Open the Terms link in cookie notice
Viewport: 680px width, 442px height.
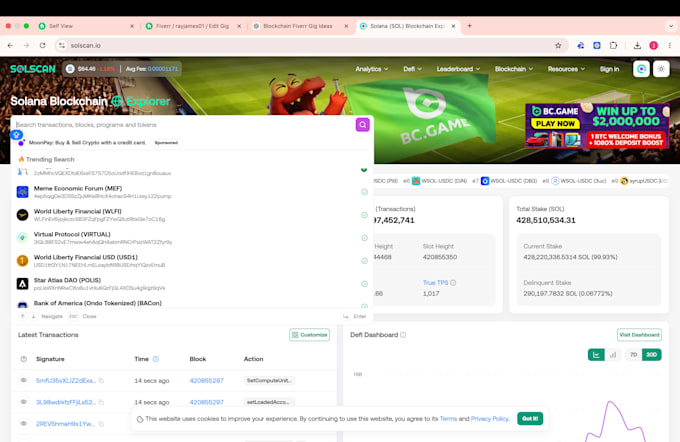pos(448,419)
